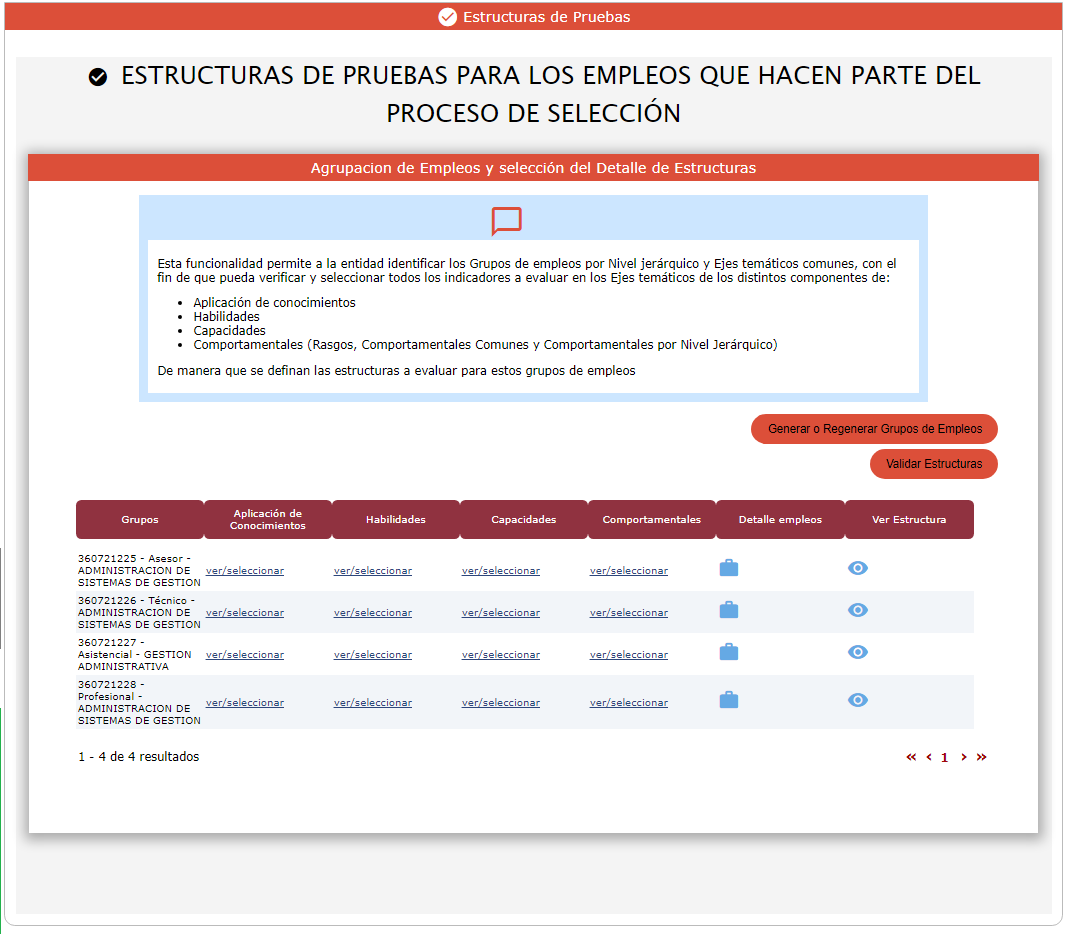Click the Grupos column header
This screenshot has width=1069, height=934.
(x=140, y=520)
